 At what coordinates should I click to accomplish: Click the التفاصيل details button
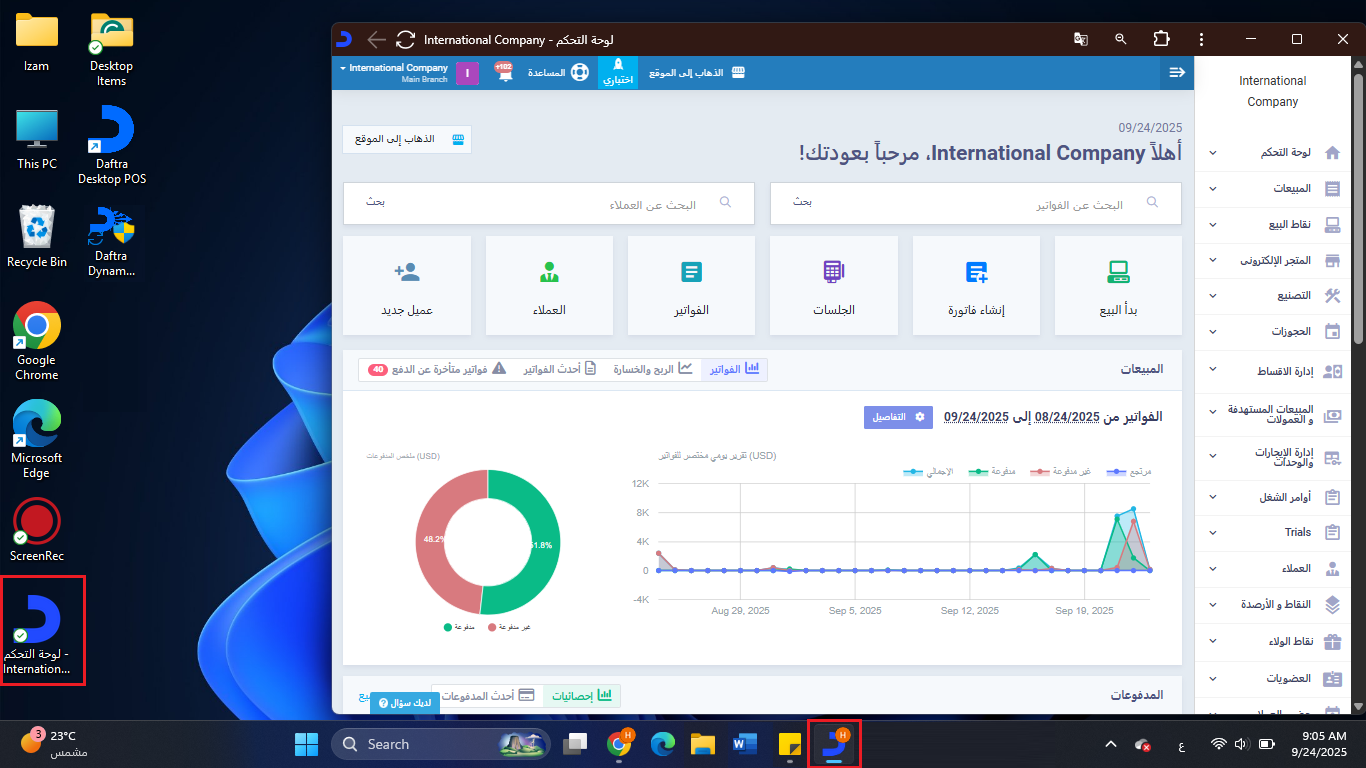[898, 417]
